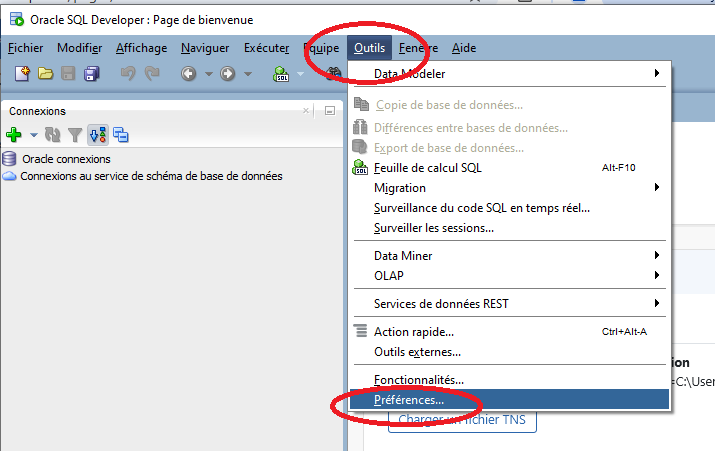Open the SQL worksheet icon dropdown arrow
The height and width of the screenshot is (451, 715).
(301, 73)
